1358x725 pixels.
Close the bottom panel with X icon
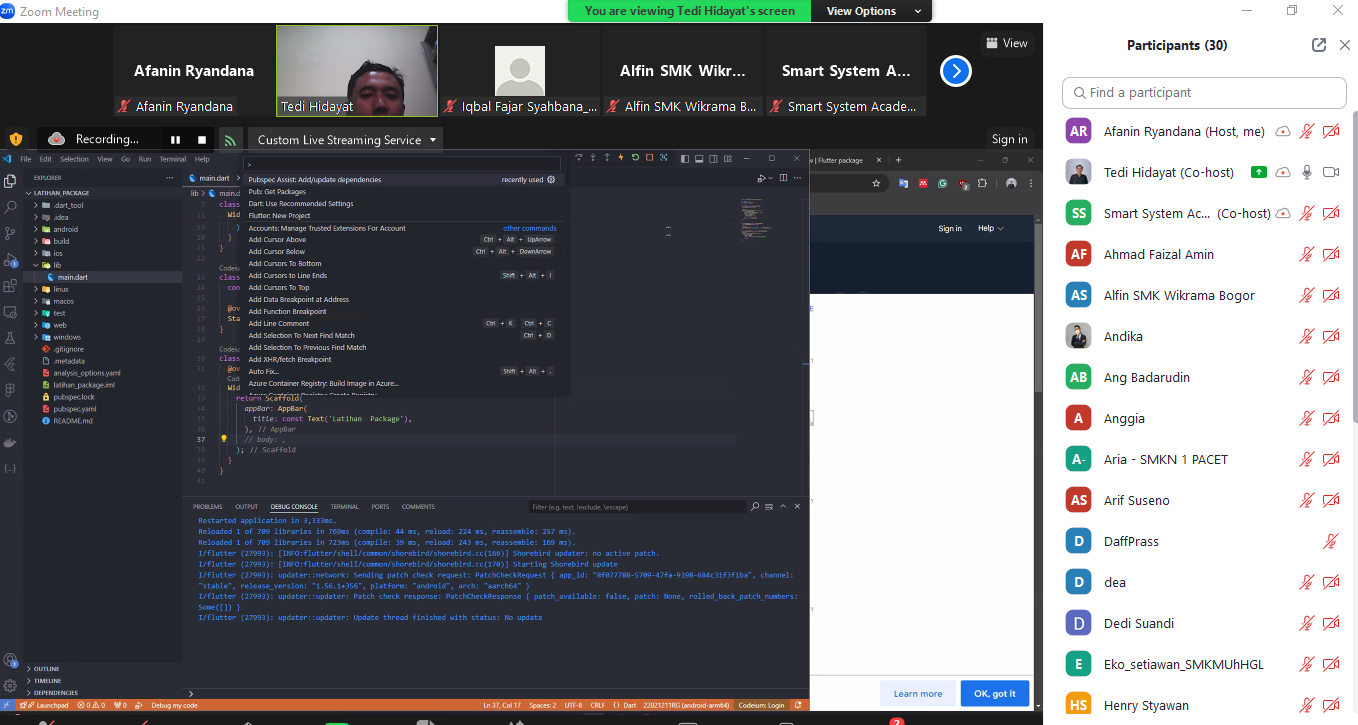tap(797, 507)
